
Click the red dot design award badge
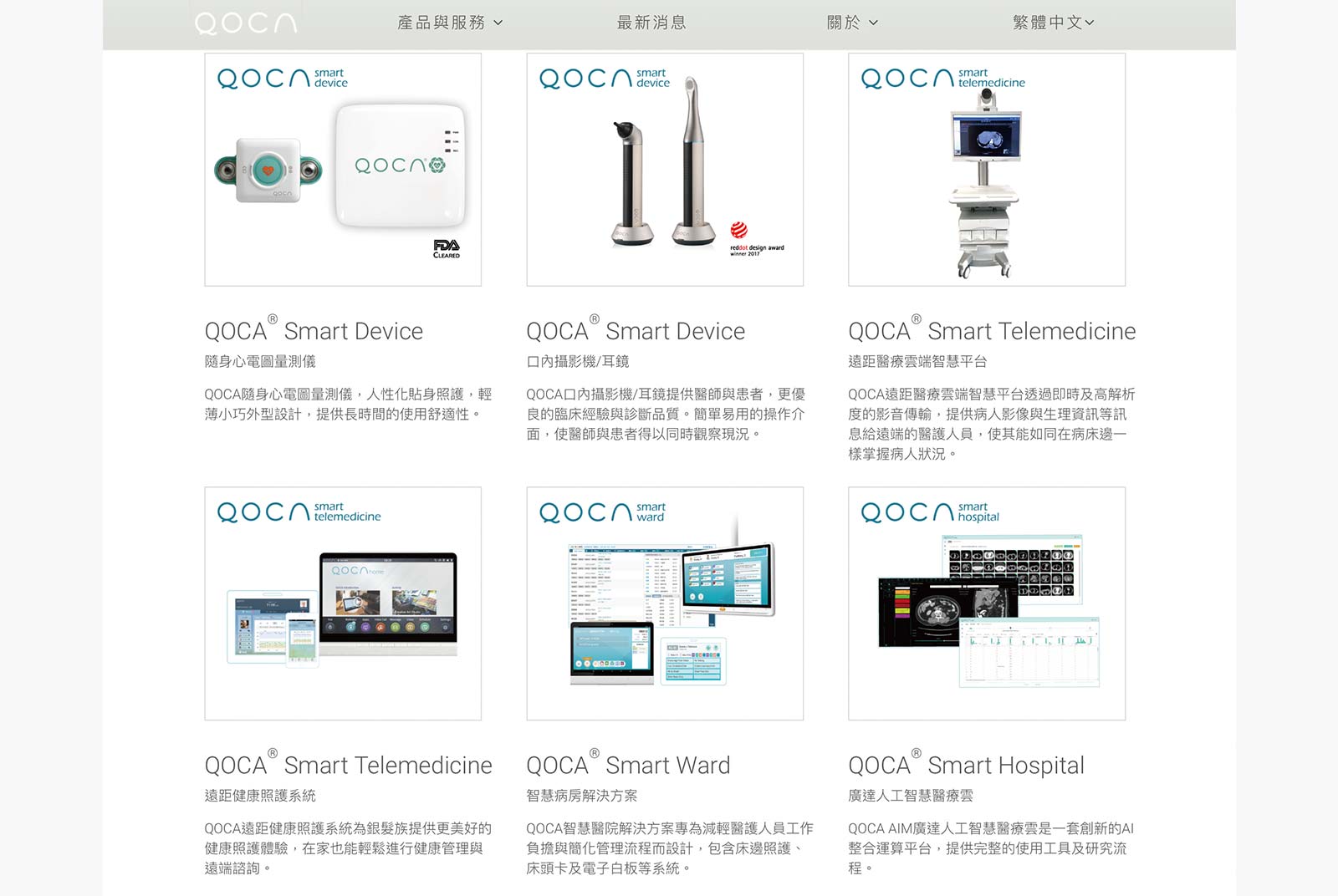[757, 240]
